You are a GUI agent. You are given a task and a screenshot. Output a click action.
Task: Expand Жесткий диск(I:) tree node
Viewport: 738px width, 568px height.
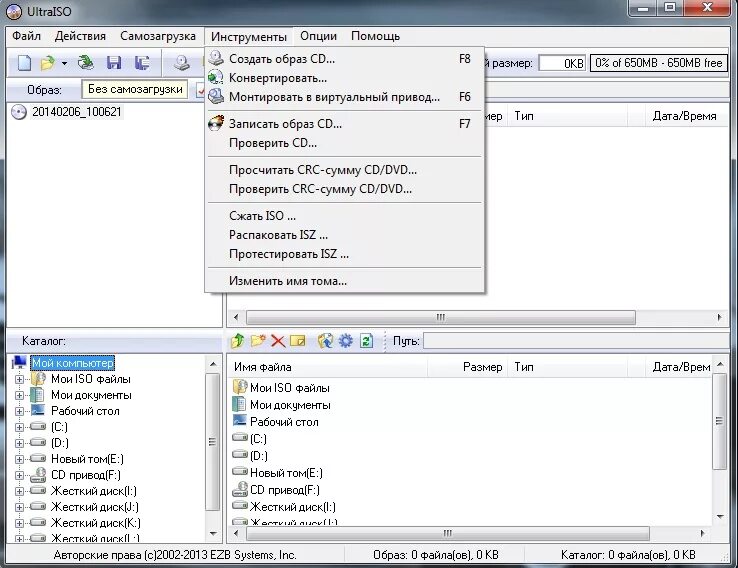coord(19,491)
